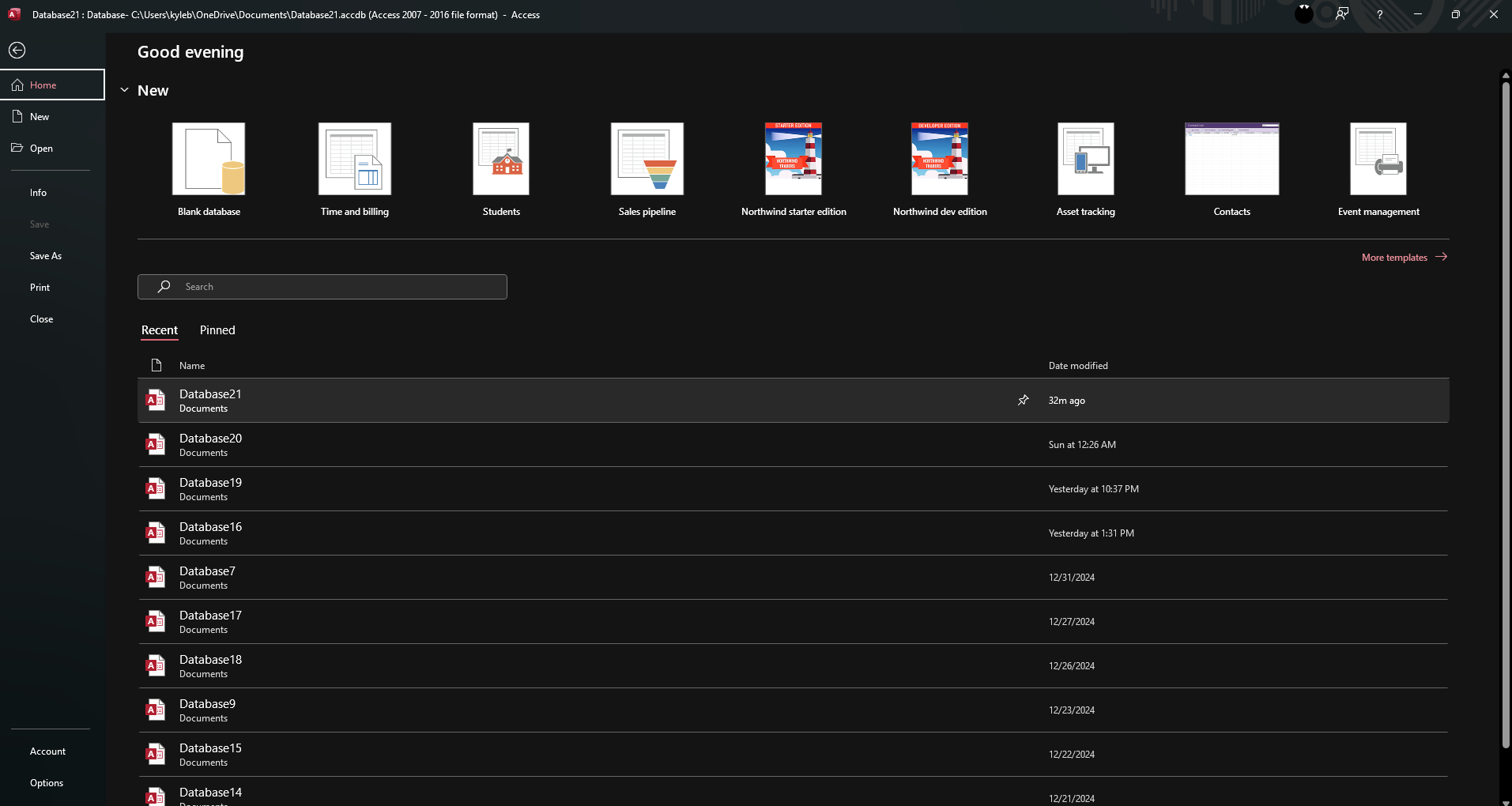The height and width of the screenshot is (806, 1512).
Task: Open recent file Database17
Action: click(793, 622)
